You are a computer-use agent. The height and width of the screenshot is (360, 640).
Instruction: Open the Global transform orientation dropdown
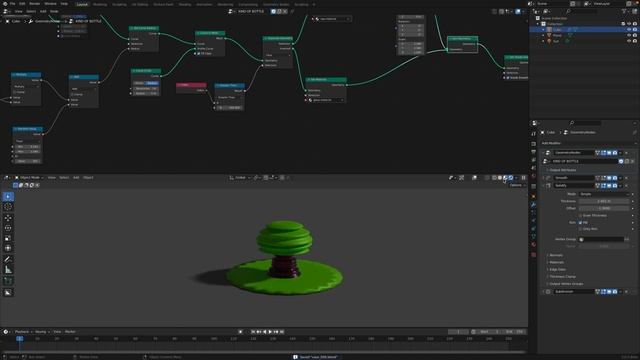click(240, 178)
